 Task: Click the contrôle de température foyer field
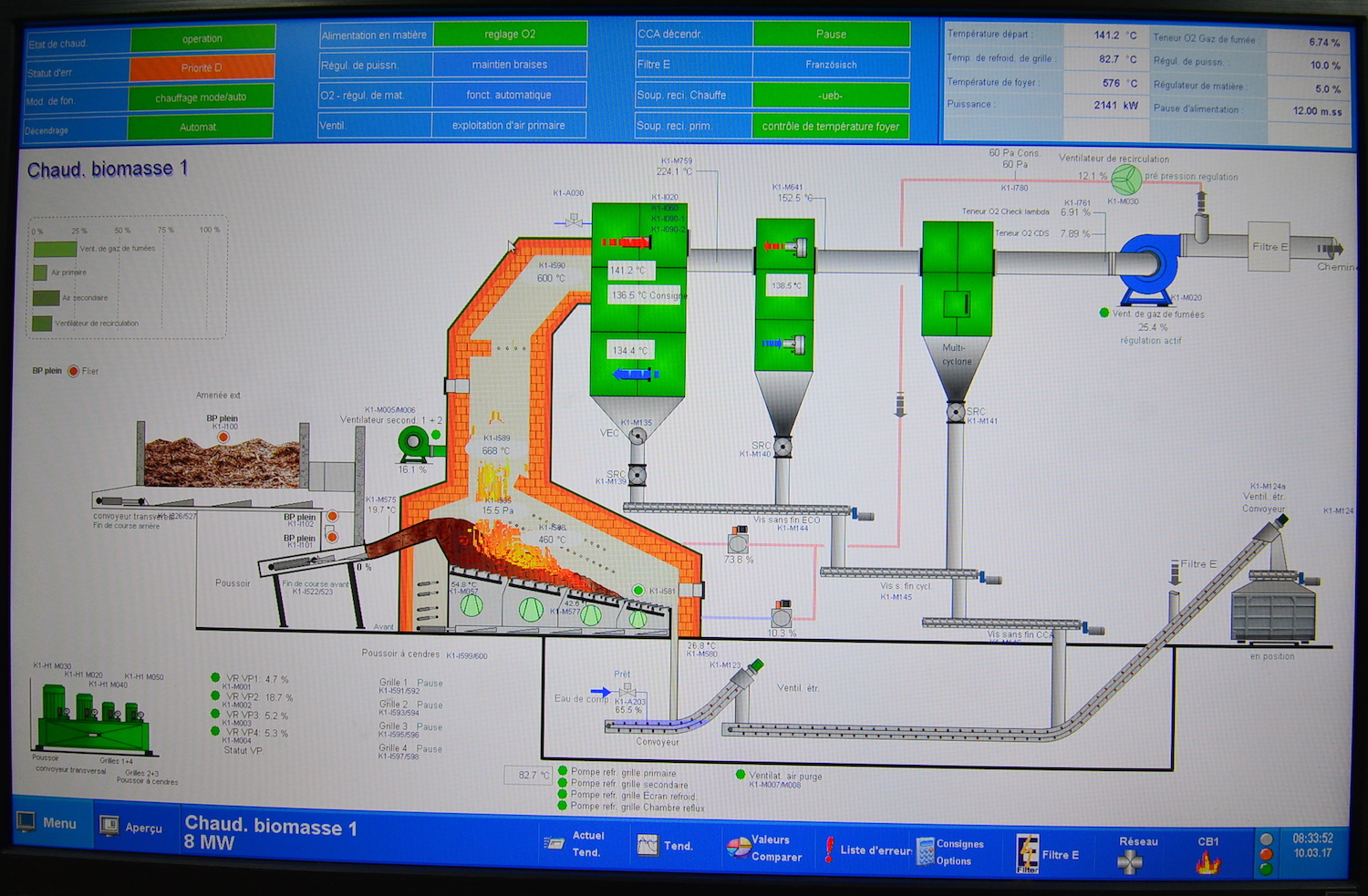point(831,126)
